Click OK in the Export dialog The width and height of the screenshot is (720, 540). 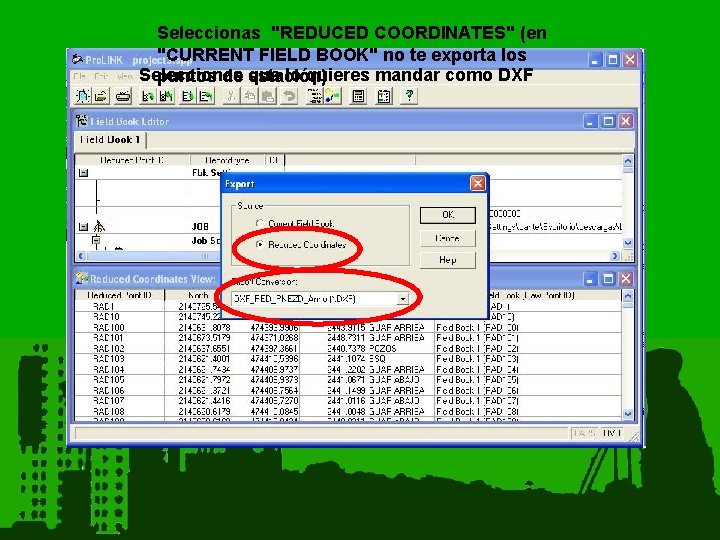pos(448,215)
